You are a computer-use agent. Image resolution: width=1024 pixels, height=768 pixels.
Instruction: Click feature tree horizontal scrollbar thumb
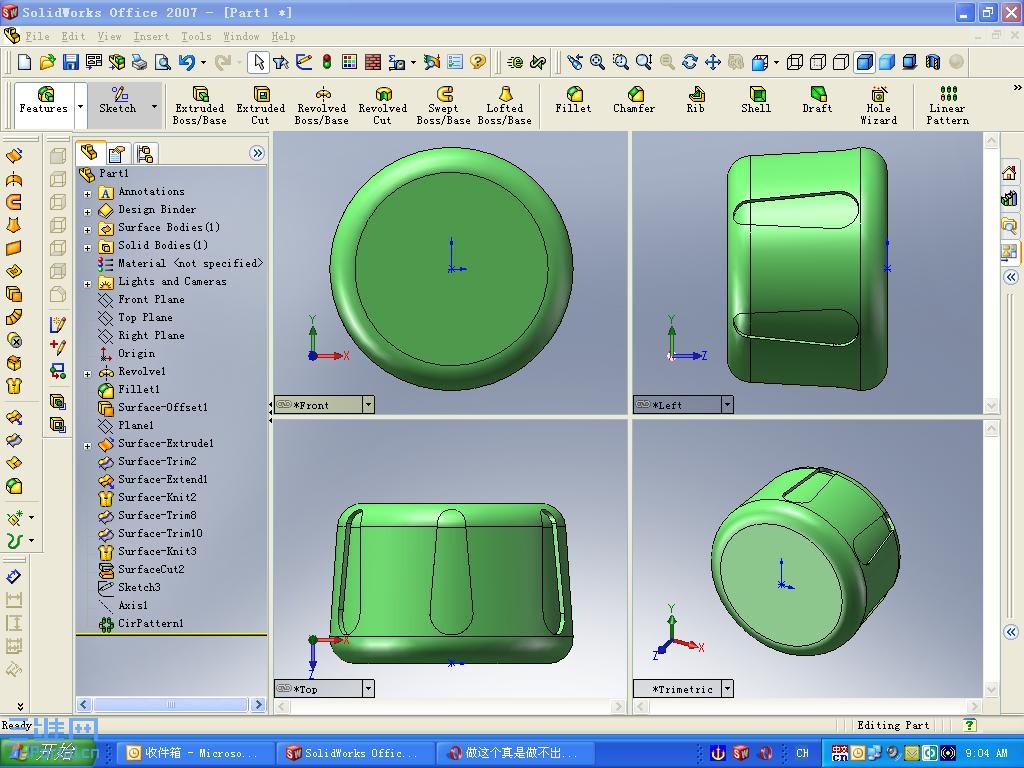tap(170, 705)
